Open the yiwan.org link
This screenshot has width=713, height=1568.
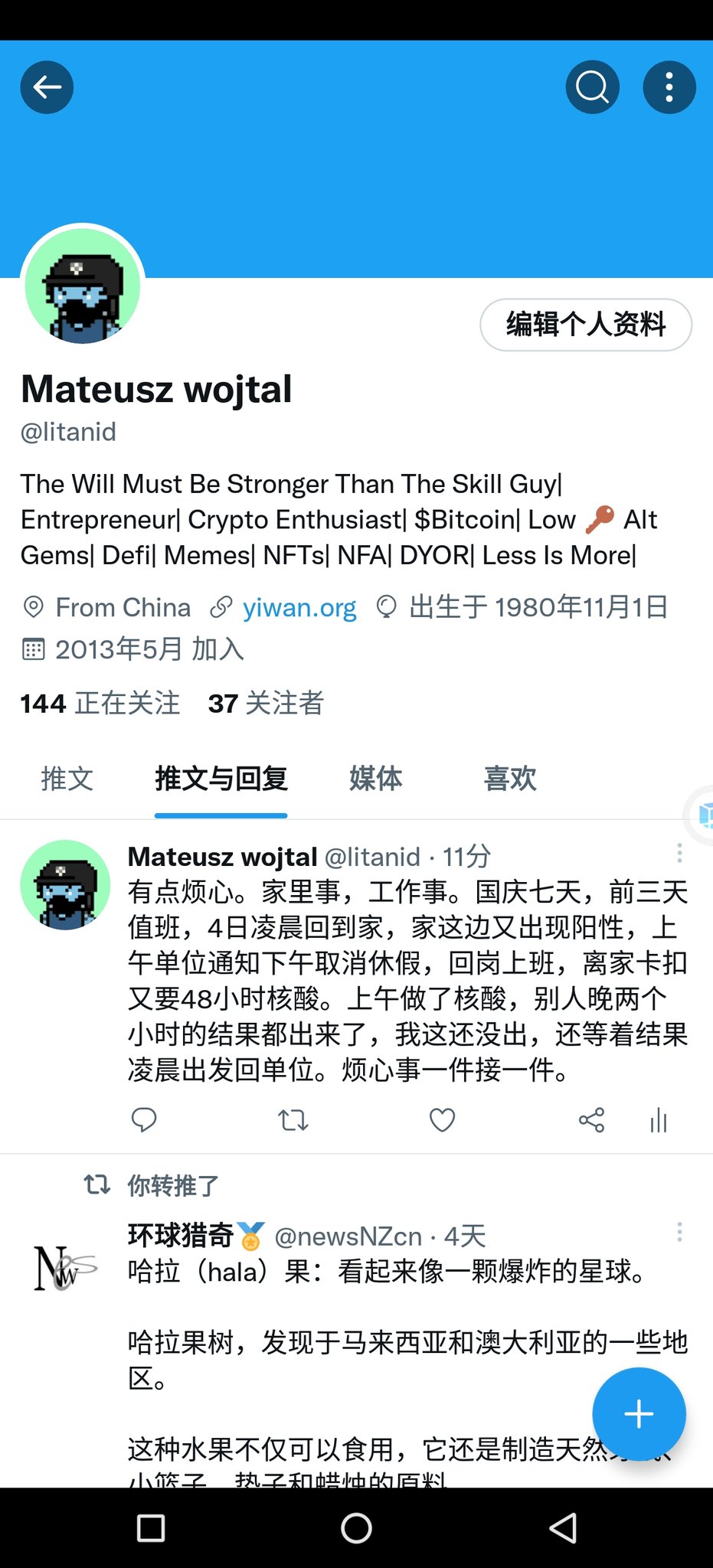coord(299,607)
